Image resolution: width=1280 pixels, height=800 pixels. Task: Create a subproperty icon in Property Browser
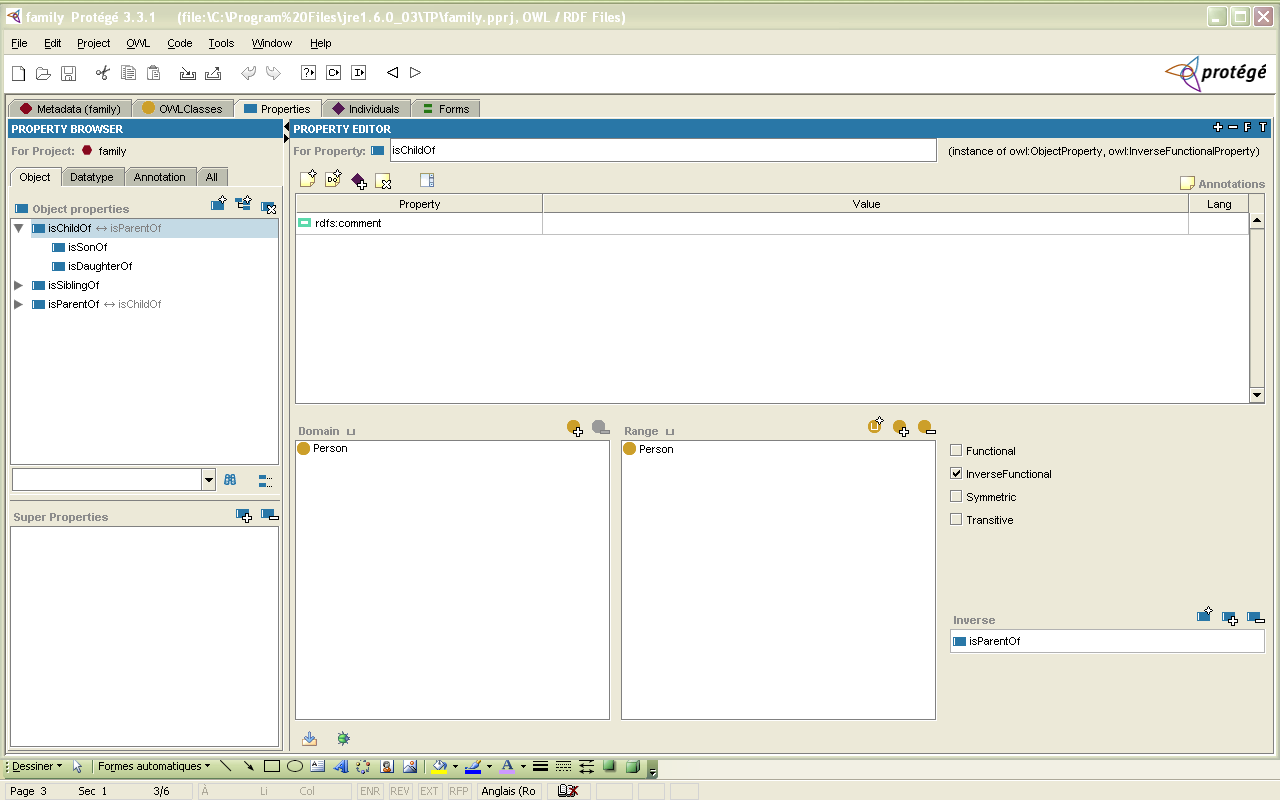[243, 204]
